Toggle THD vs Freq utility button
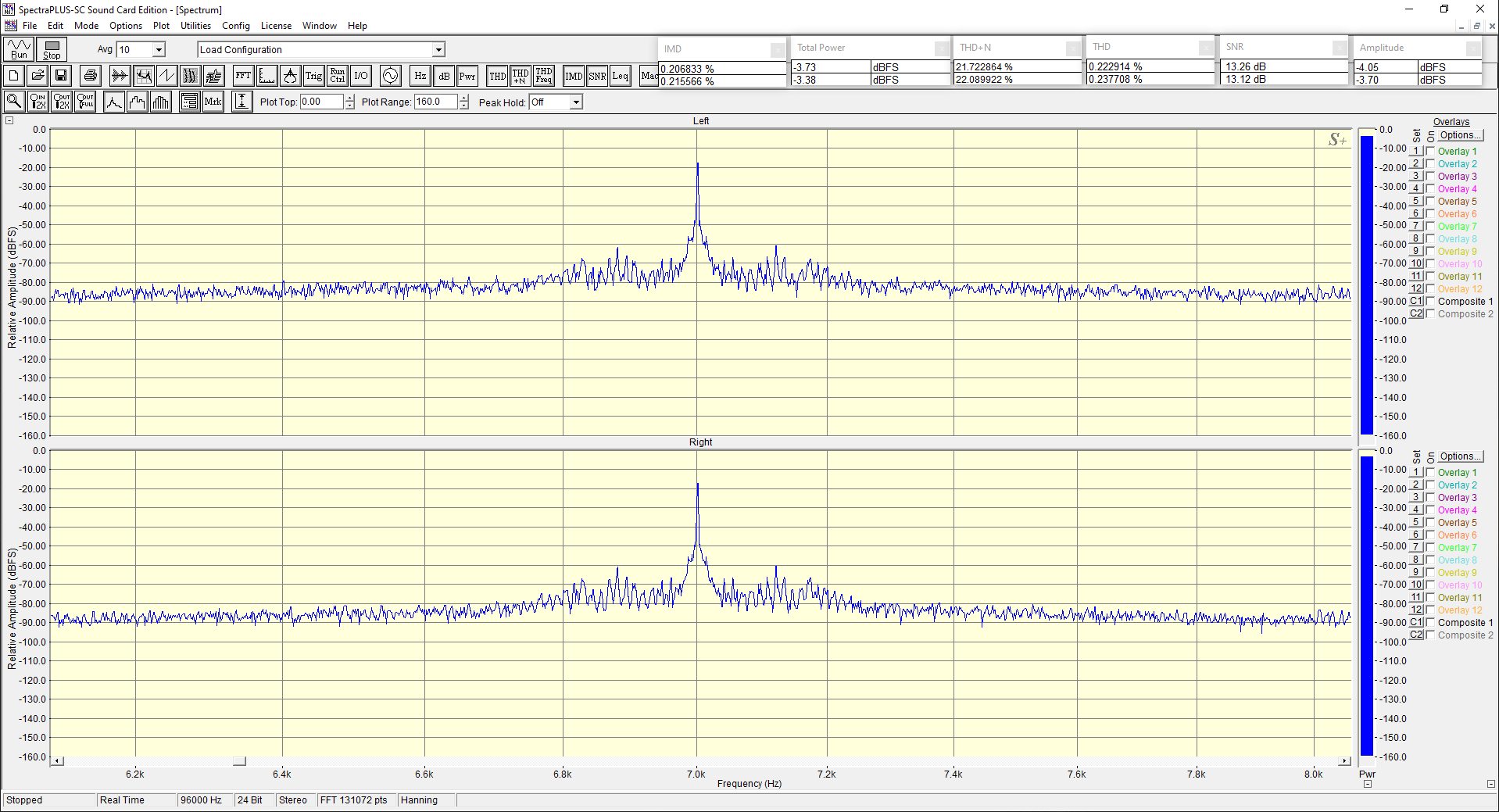1499x812 pixels. pos(544,76)
